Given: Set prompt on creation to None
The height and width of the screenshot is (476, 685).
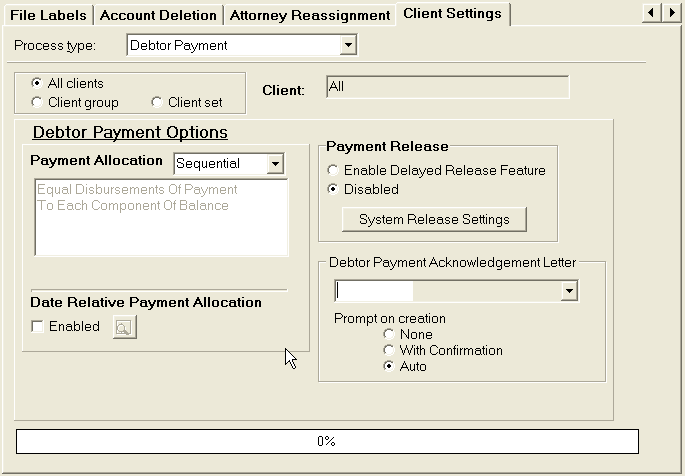Looking at the screenshot, I should click(x=389, y=335).
